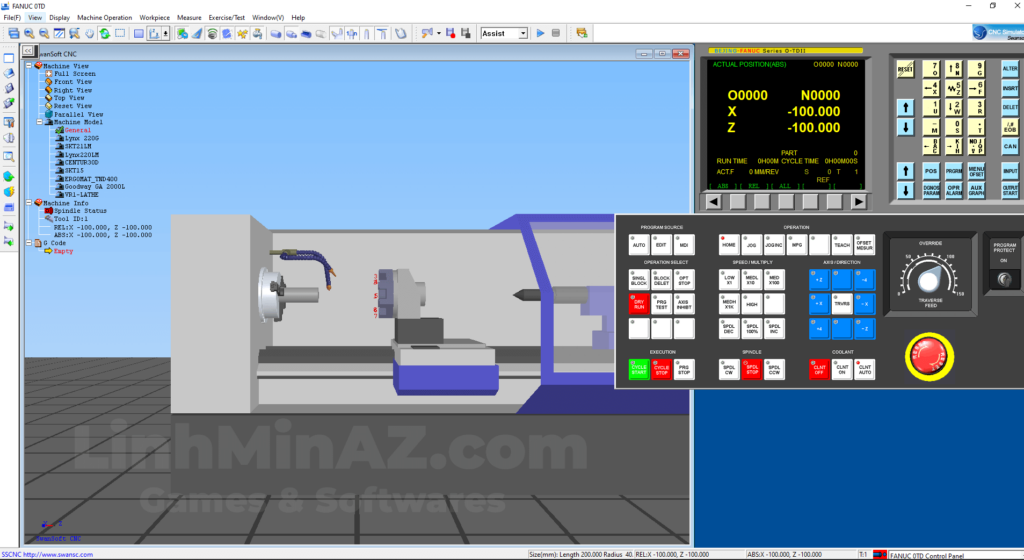Viewport: 1024px width, 560px height.
Task: Click the HOME operation button
Action: pyautogui.click(x=729, y=244)
